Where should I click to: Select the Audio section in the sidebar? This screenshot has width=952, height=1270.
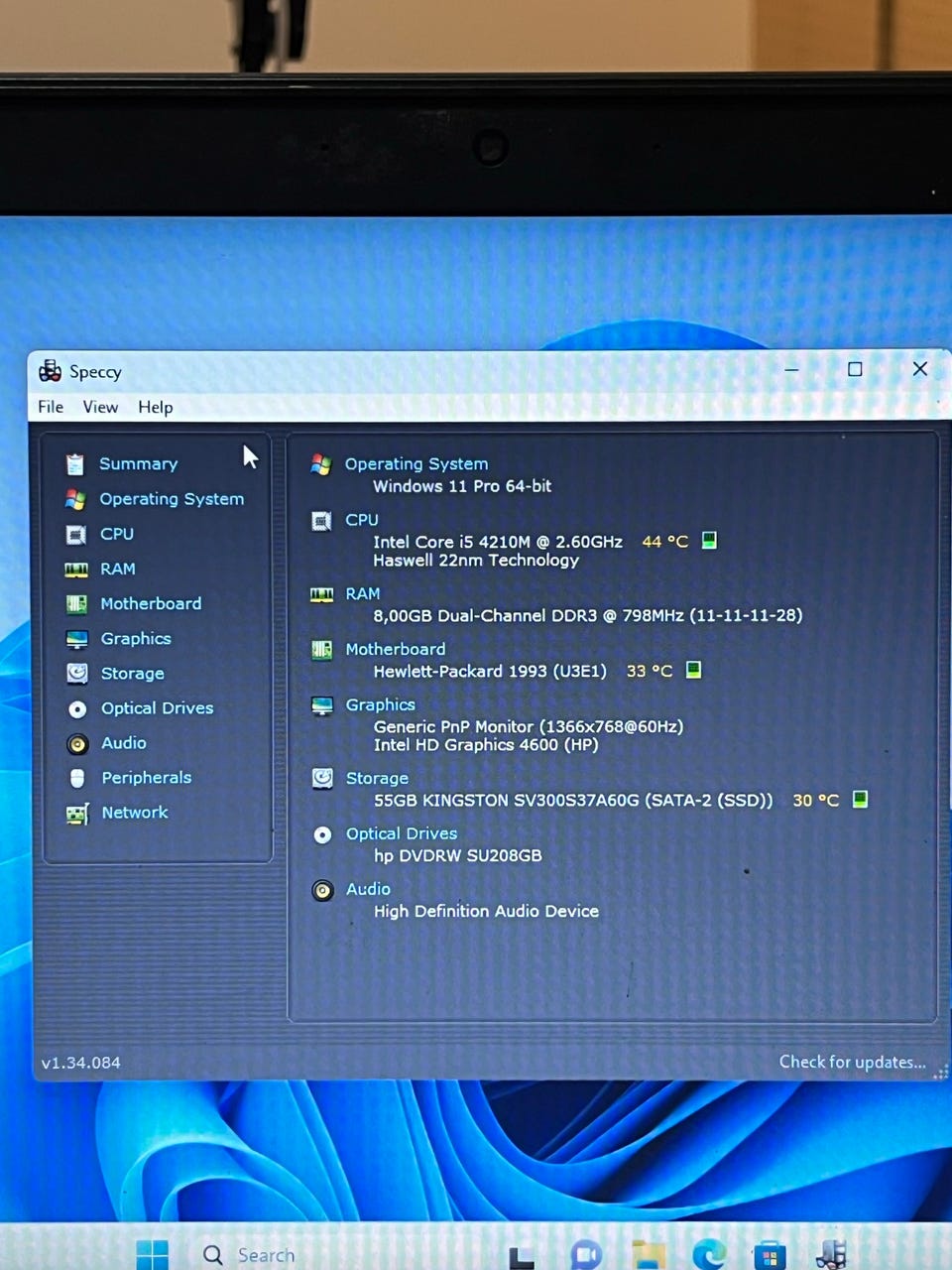[x=124, y=742]
